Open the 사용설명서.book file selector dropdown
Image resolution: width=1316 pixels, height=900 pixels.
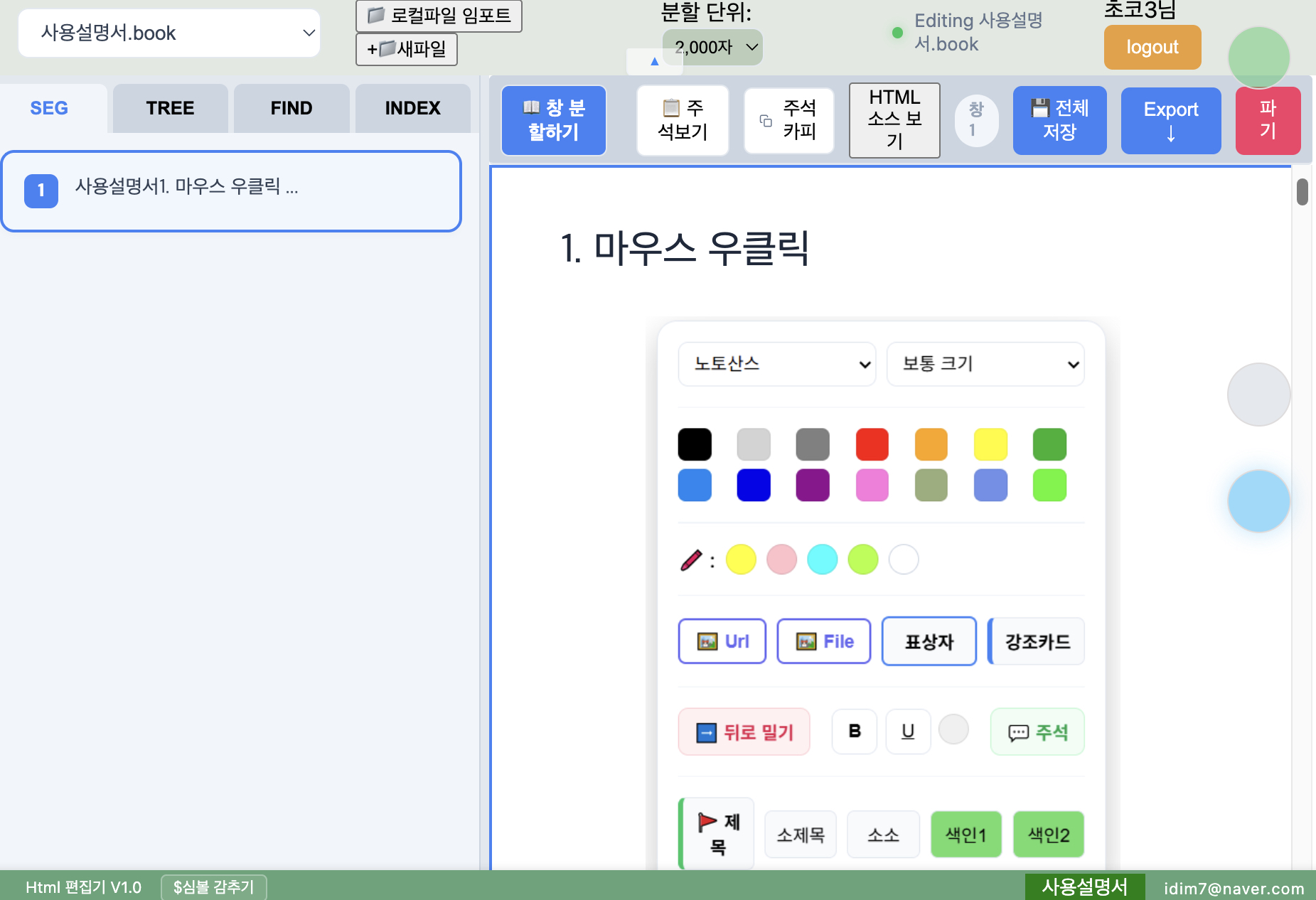[x=168, y=33]
